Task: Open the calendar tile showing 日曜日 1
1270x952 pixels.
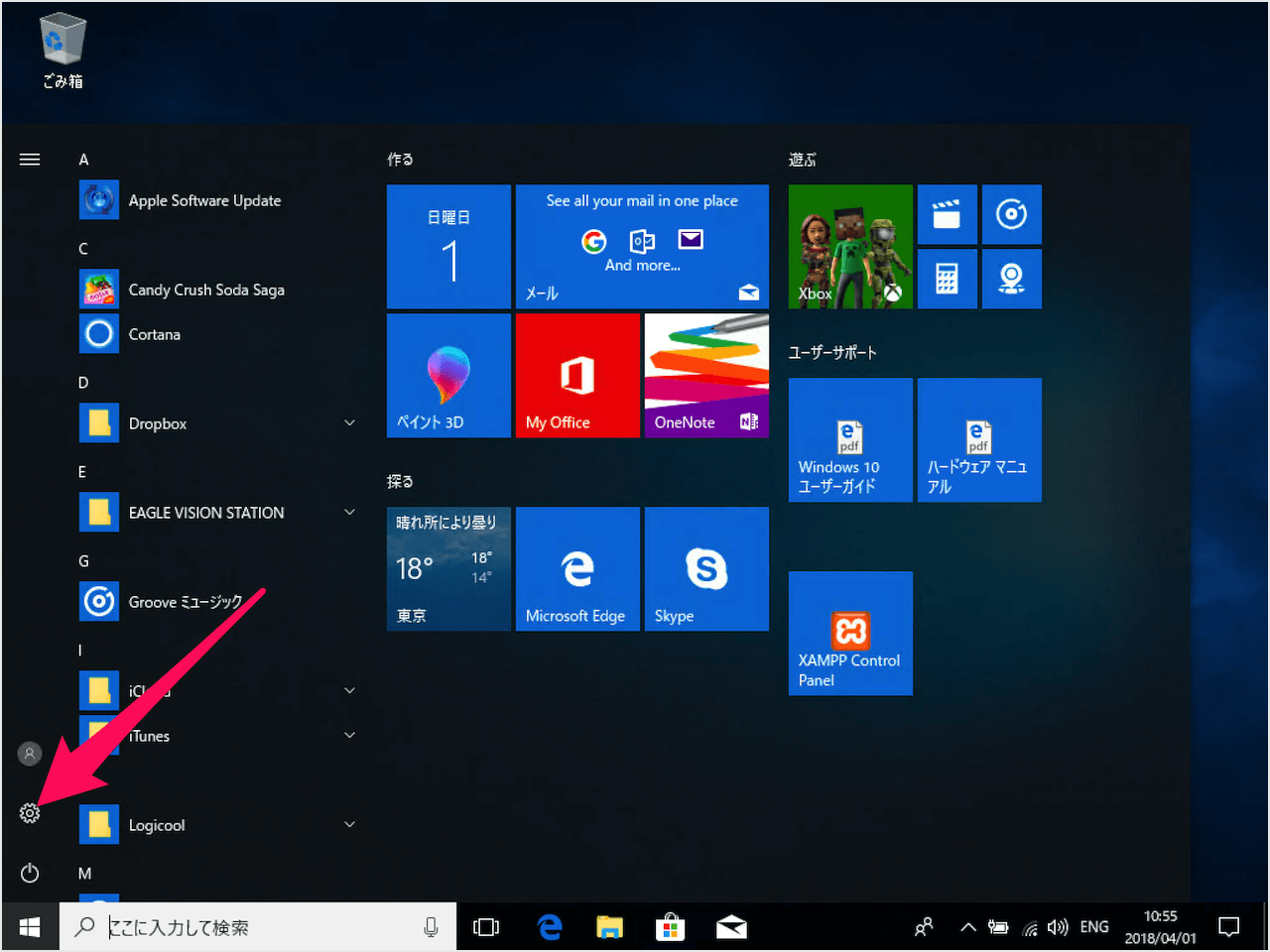Action: [x=448, y=246]
